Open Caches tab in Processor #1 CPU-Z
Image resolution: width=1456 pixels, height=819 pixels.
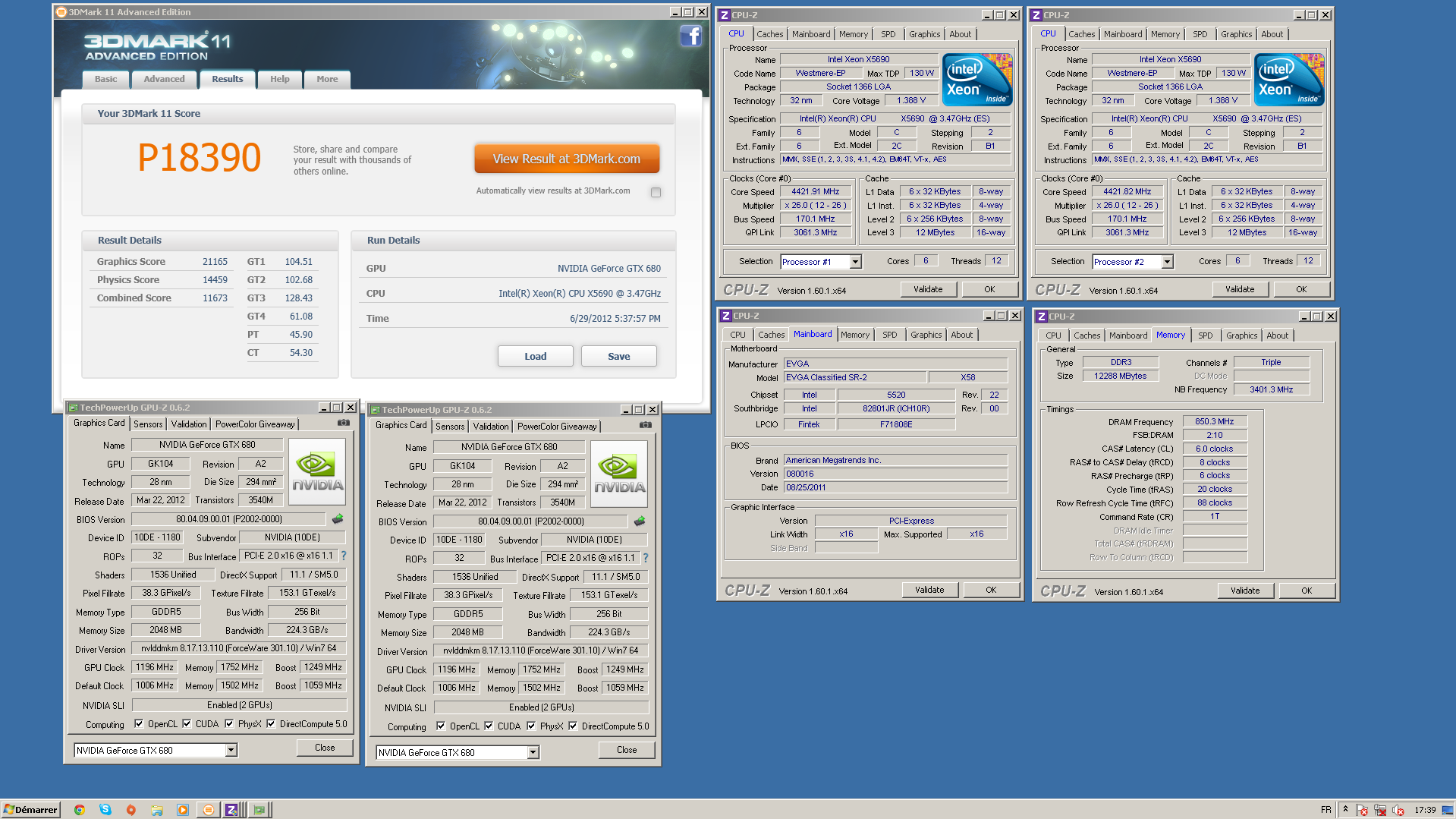[769, 34]
